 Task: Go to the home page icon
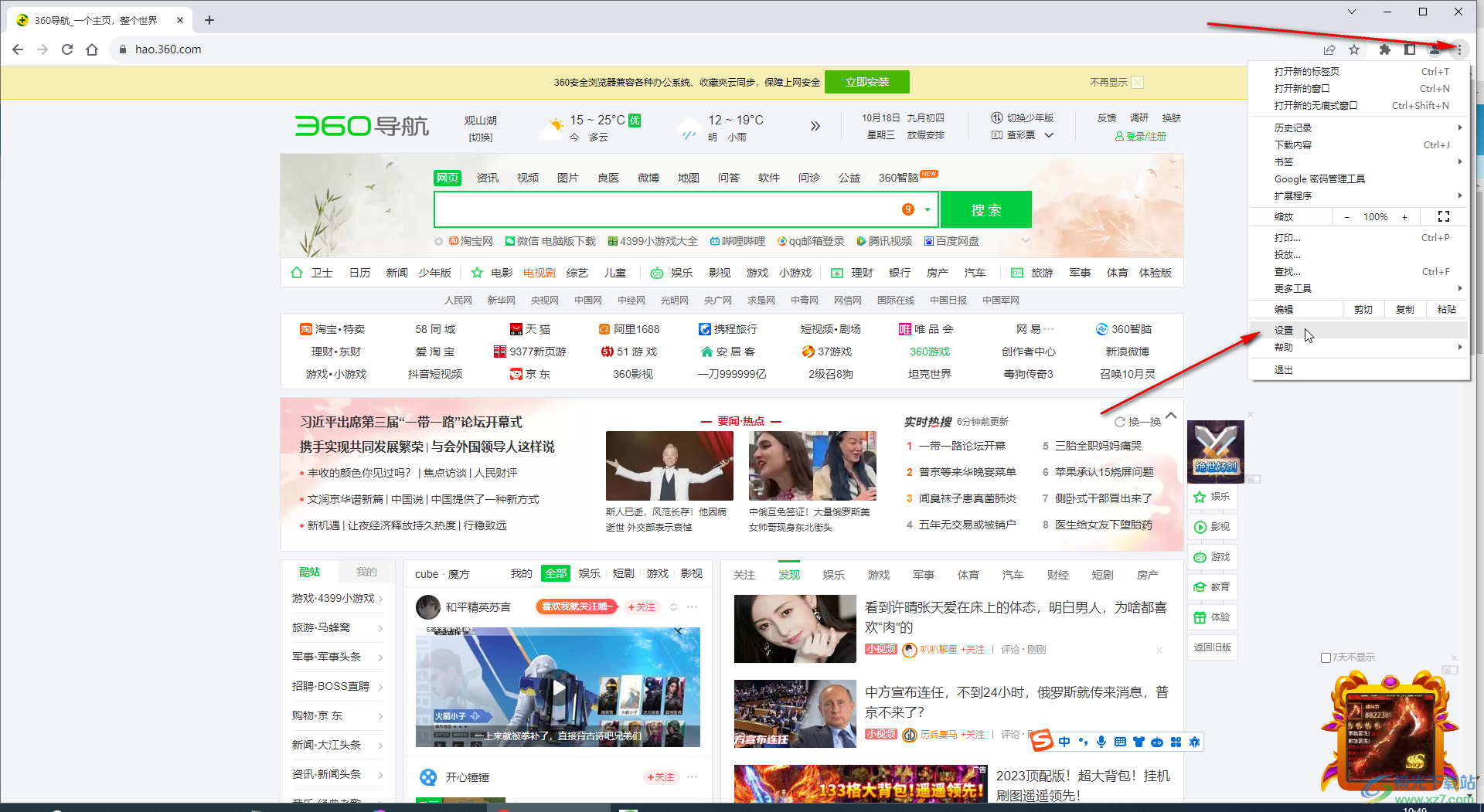(x=92, y=49)
